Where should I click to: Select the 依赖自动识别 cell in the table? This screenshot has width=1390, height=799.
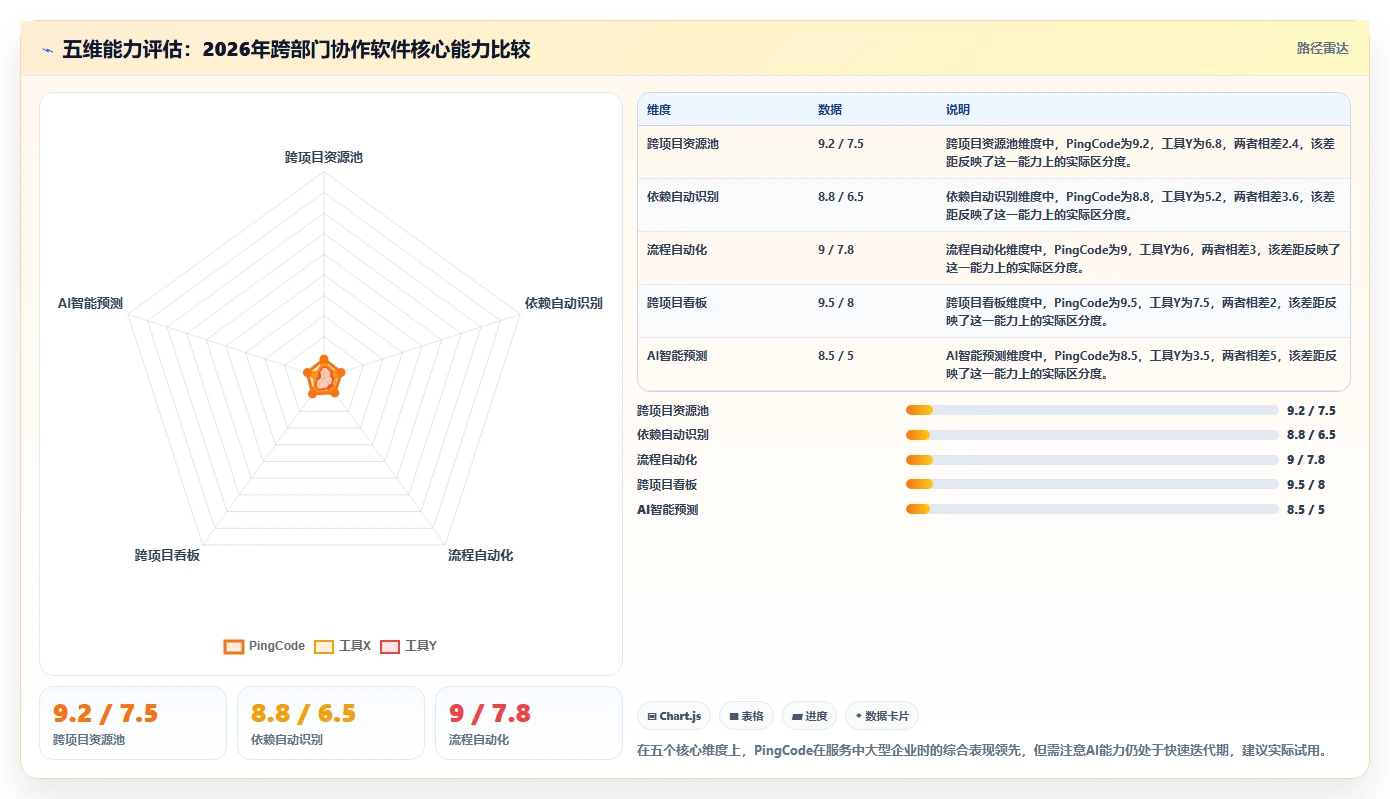click(x=683, y=197)
